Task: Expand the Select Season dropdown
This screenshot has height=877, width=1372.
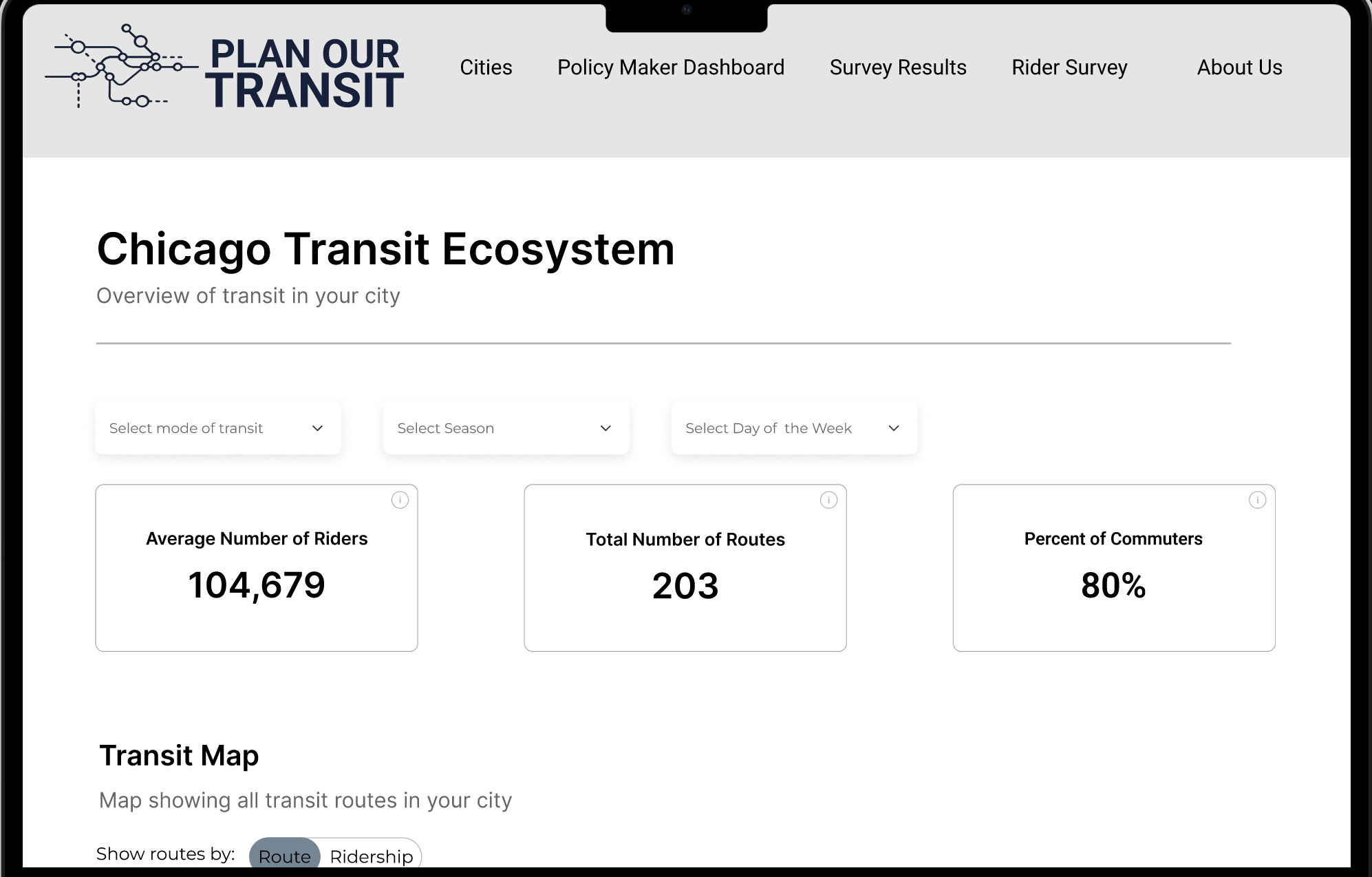Action: click(x=506, y=428)
